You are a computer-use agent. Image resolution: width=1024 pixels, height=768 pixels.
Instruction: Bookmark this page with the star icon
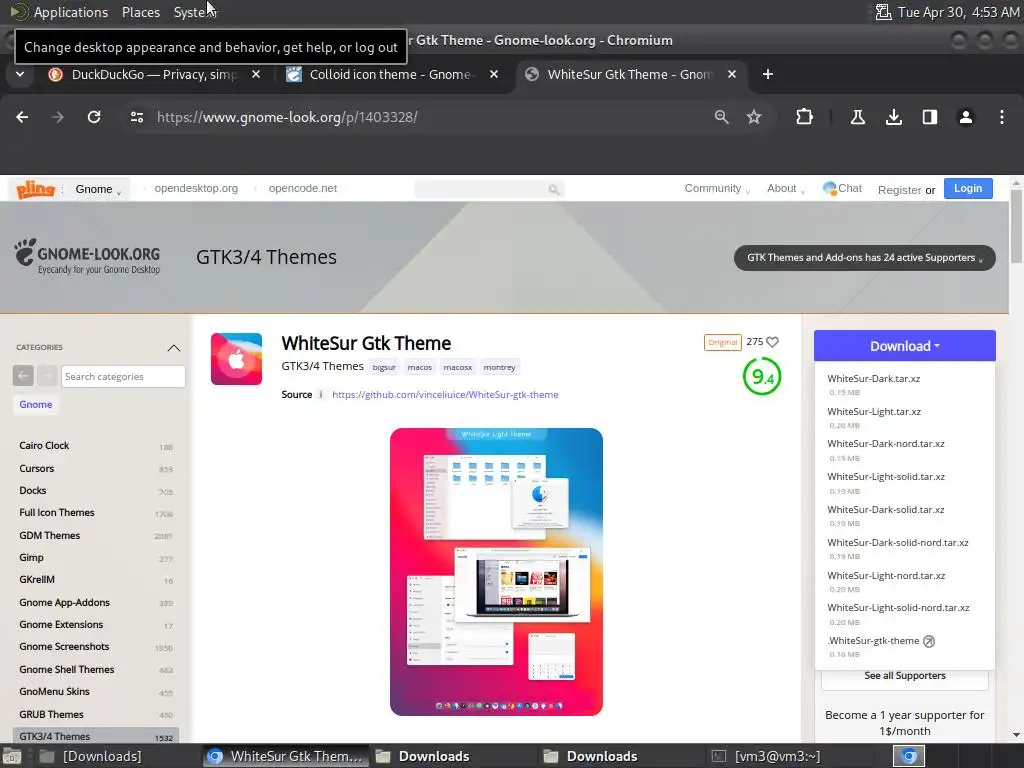[754, 117]
